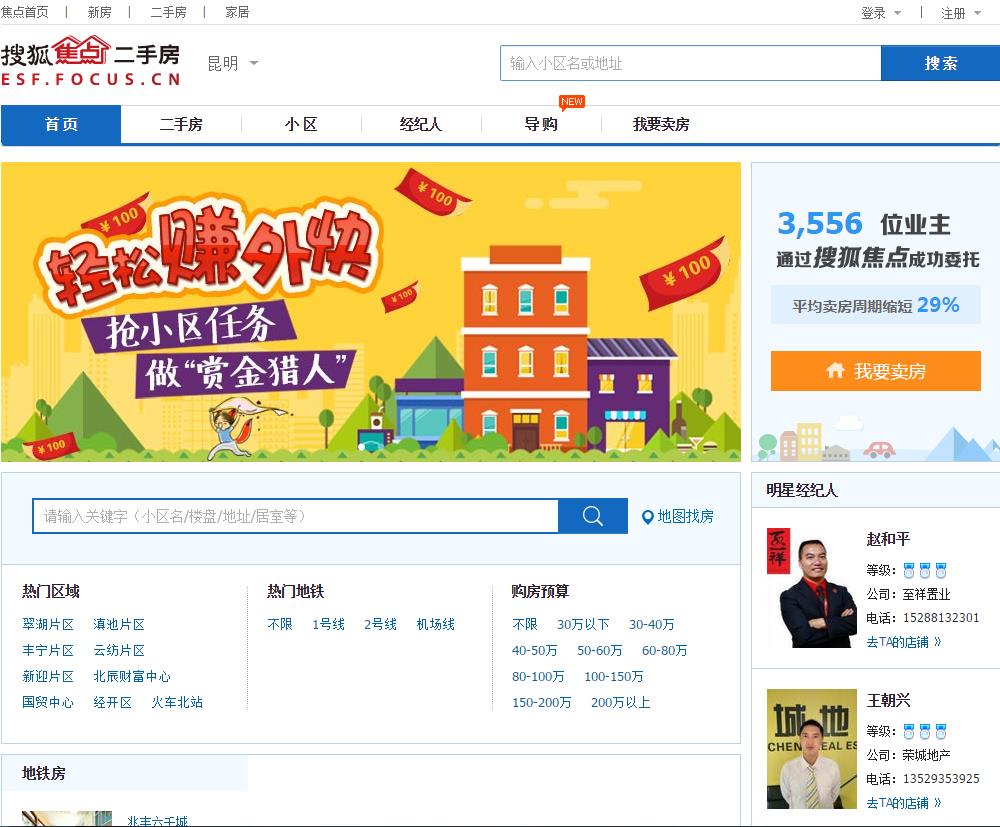Click 赵和平's phone number 15288132301
Viewport: 1000px width, 827px height.
pyautogui.click(x=941, y=618)
